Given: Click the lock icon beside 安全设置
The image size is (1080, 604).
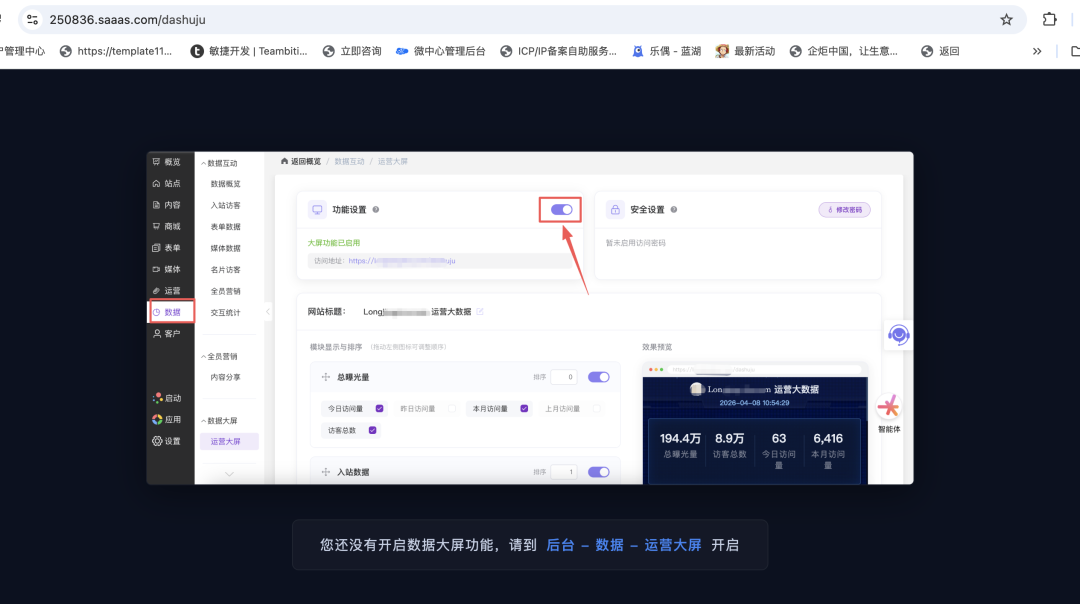Looking at the screenshot, I should pyautogui.click(x=615, y=209).
